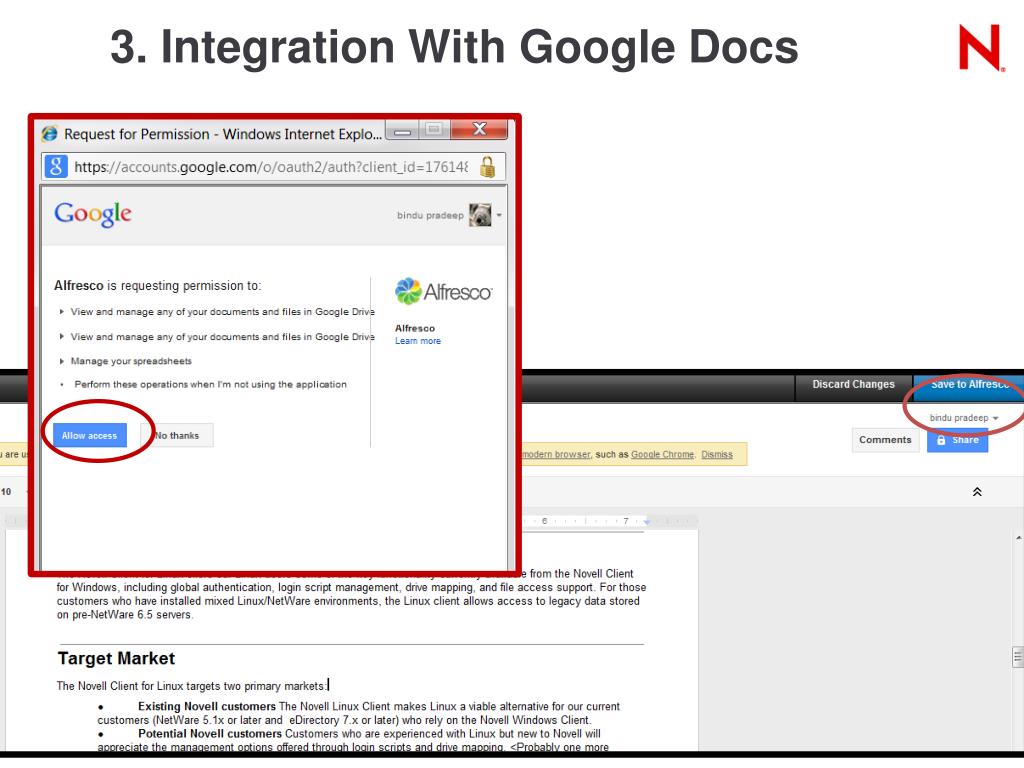1024x768 pixels.
Task: Click the right indent marker on the ruler
Action: point(647,522)
